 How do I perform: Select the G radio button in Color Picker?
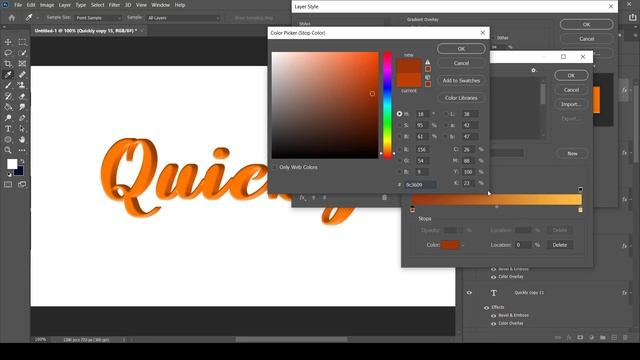pos(399,161)
